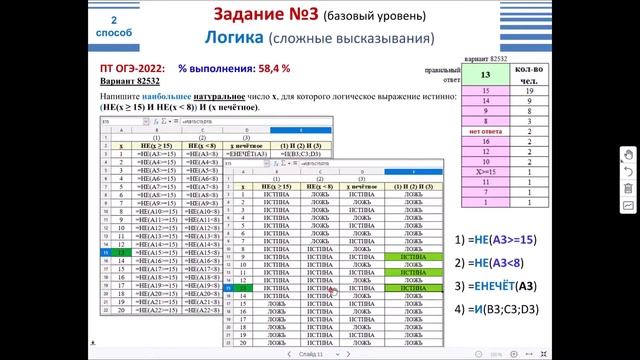
Task: Click the word 'наибольшее' in the task statement
Action: (x=167, y=97)
